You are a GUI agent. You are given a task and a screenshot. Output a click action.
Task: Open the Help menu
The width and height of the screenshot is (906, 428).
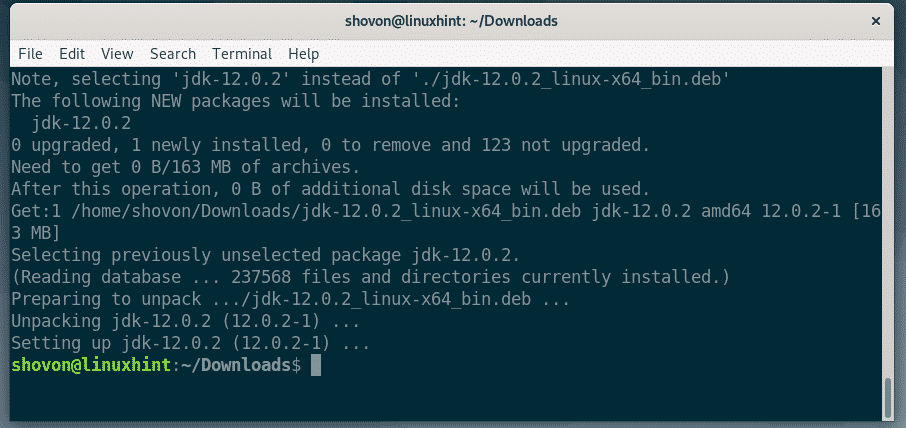point(303,53)
